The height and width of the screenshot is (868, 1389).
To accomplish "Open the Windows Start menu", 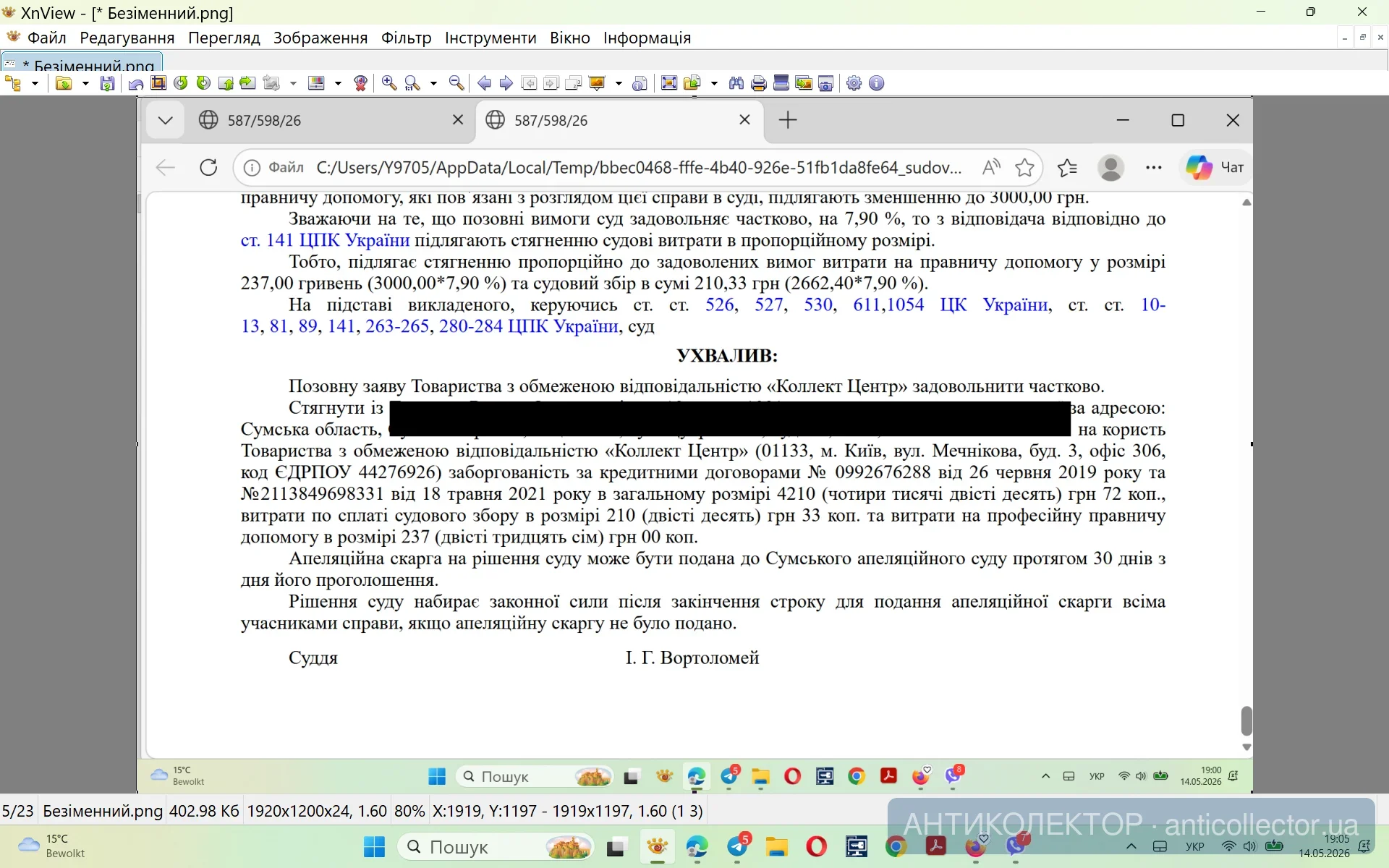I will pyautogui.click(x=374, y=846).
